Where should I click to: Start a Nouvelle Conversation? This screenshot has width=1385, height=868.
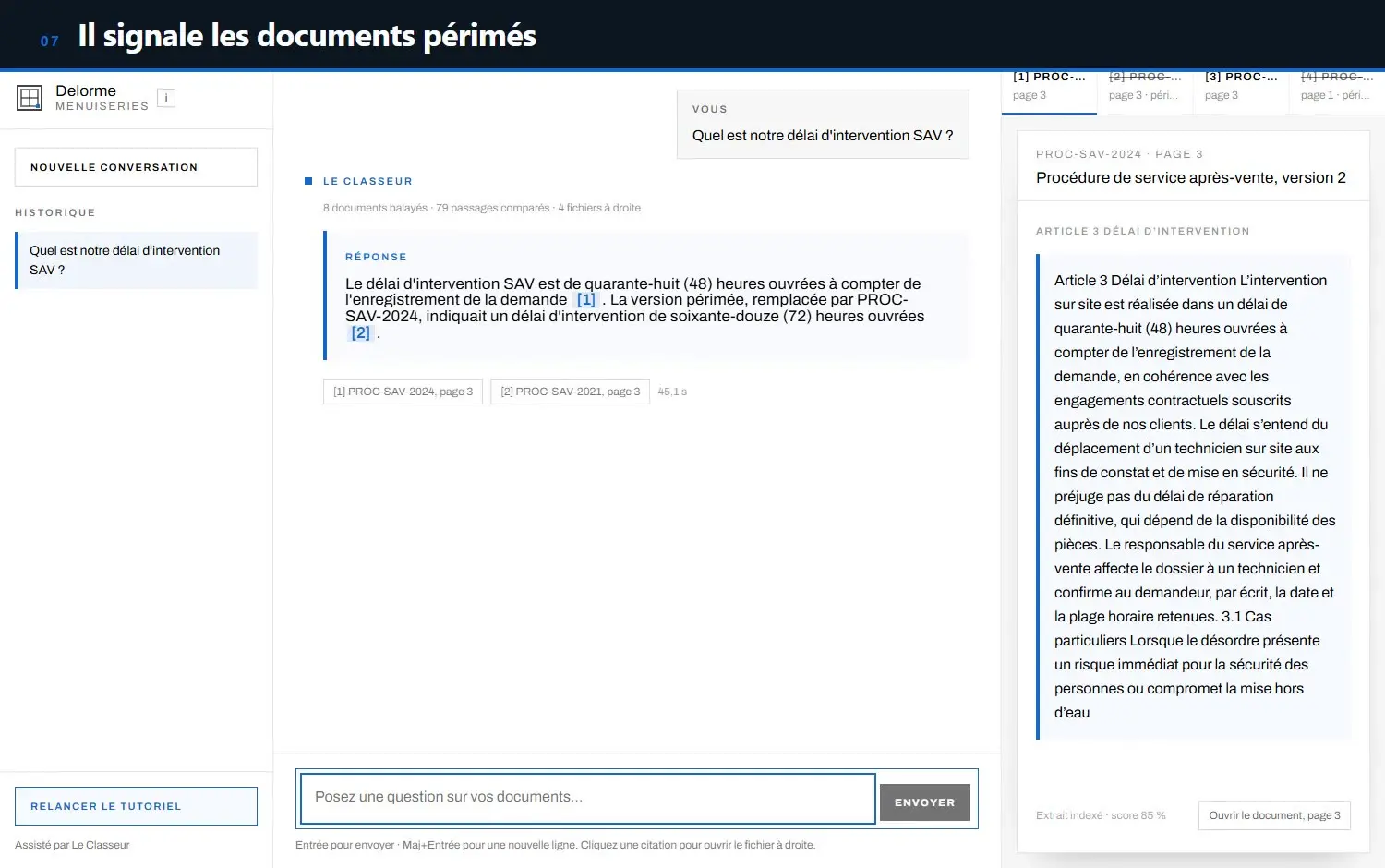pyautogui.click(x=136, y=167)
